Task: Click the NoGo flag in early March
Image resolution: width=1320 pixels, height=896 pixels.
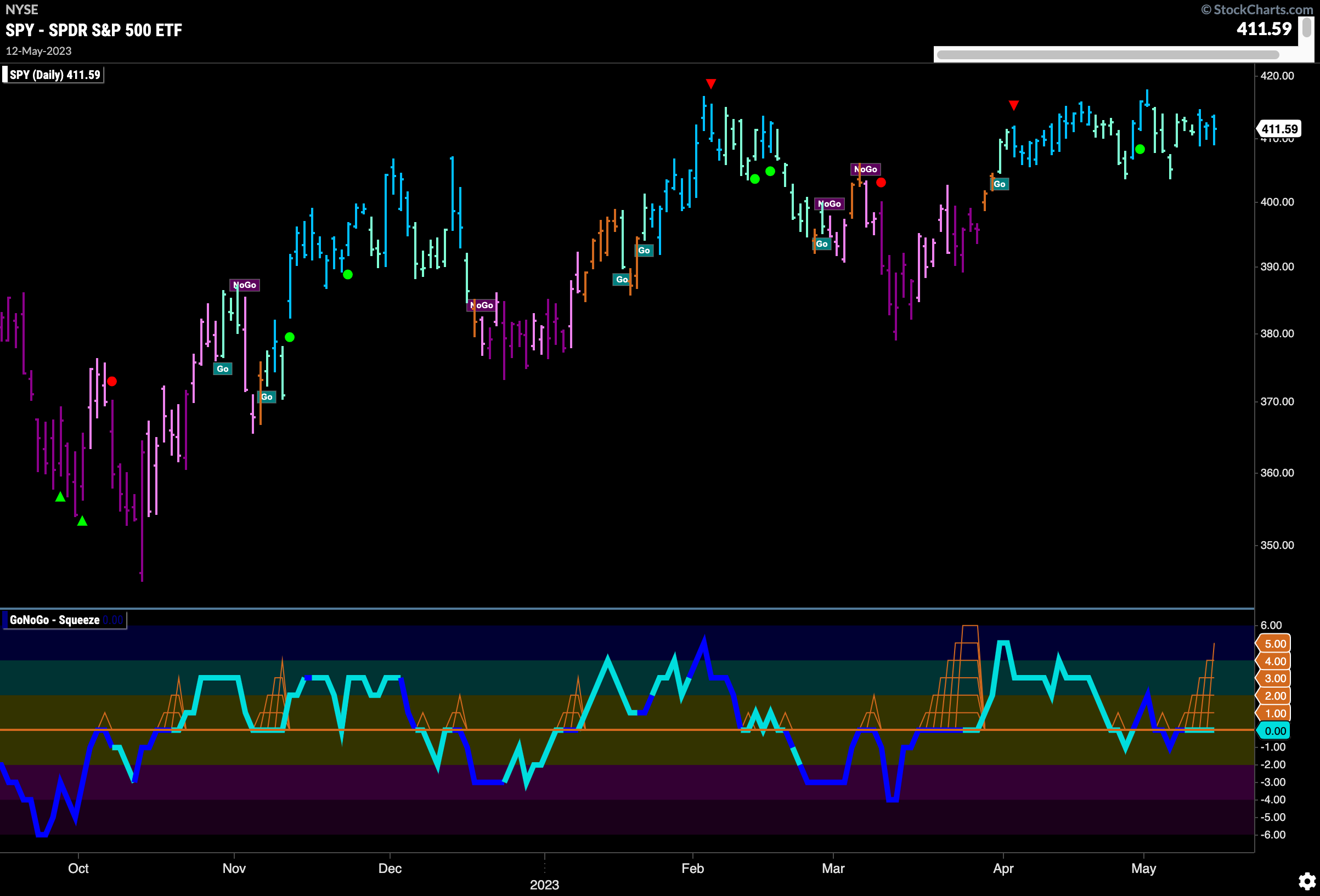Action: coord(866,169)
